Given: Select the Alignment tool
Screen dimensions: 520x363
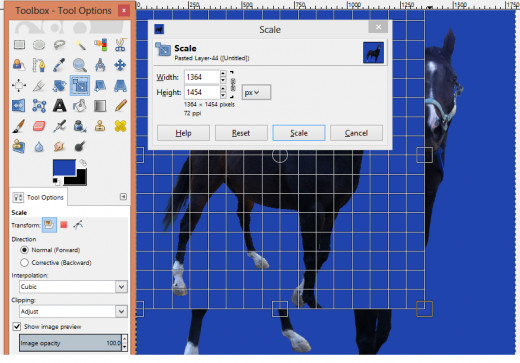Looking at the screenshot, I should click(x=19, y=86).
